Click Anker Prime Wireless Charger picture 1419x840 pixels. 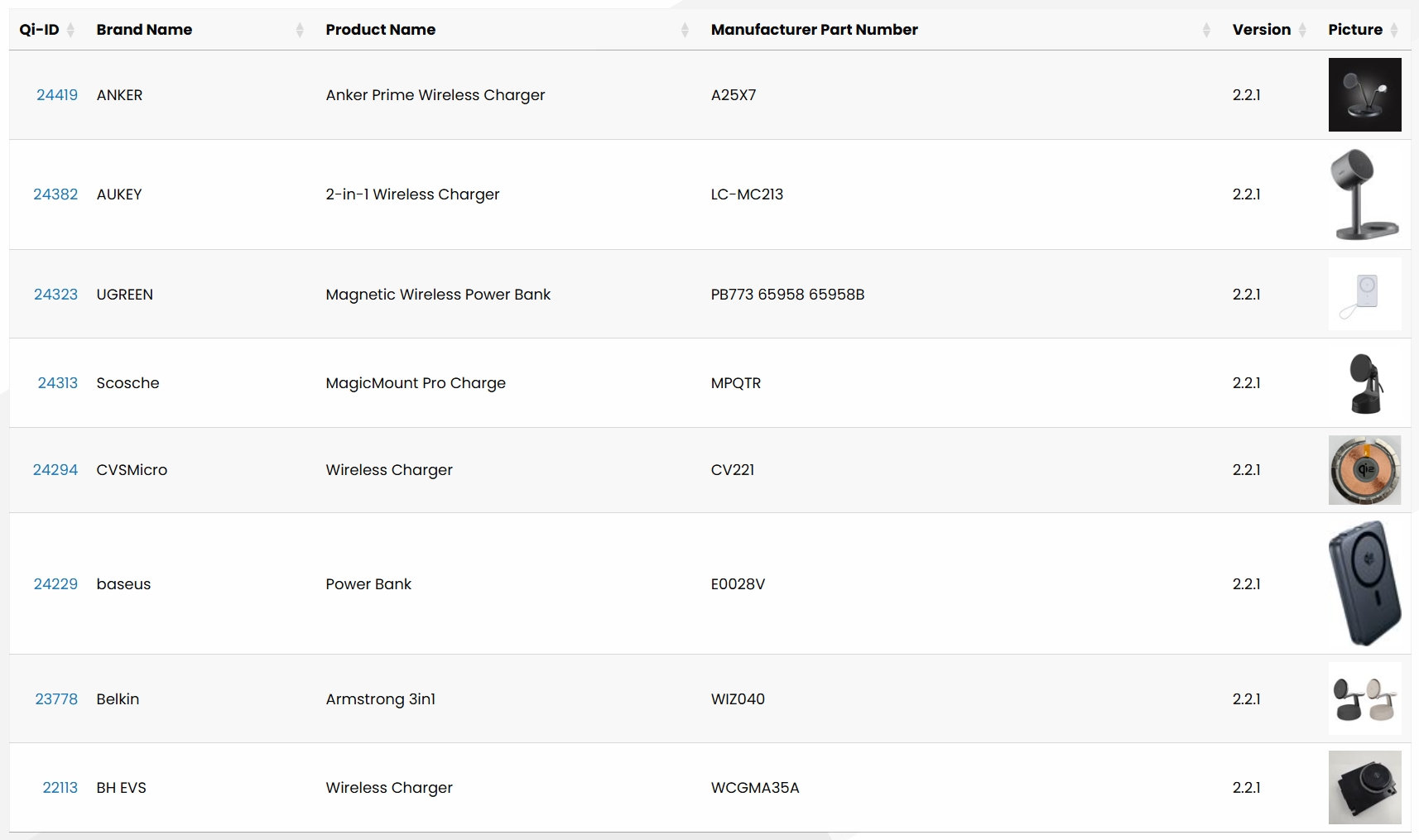point(1364,95)
